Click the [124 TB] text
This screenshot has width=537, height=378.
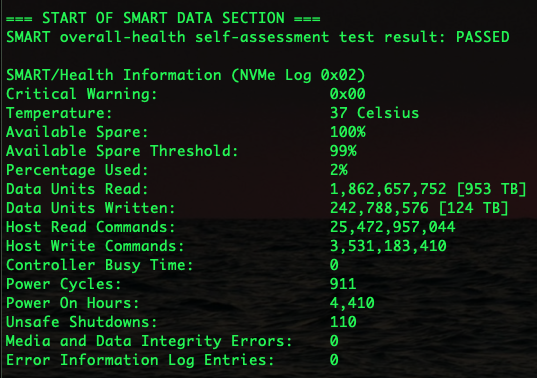tap(474, 208)
